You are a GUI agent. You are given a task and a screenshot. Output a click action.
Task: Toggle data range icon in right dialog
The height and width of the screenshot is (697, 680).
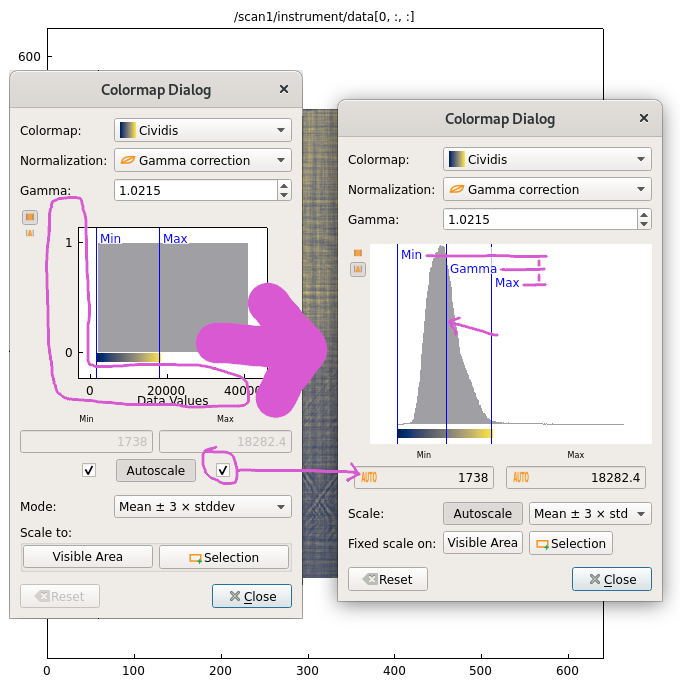click(358, 269)
